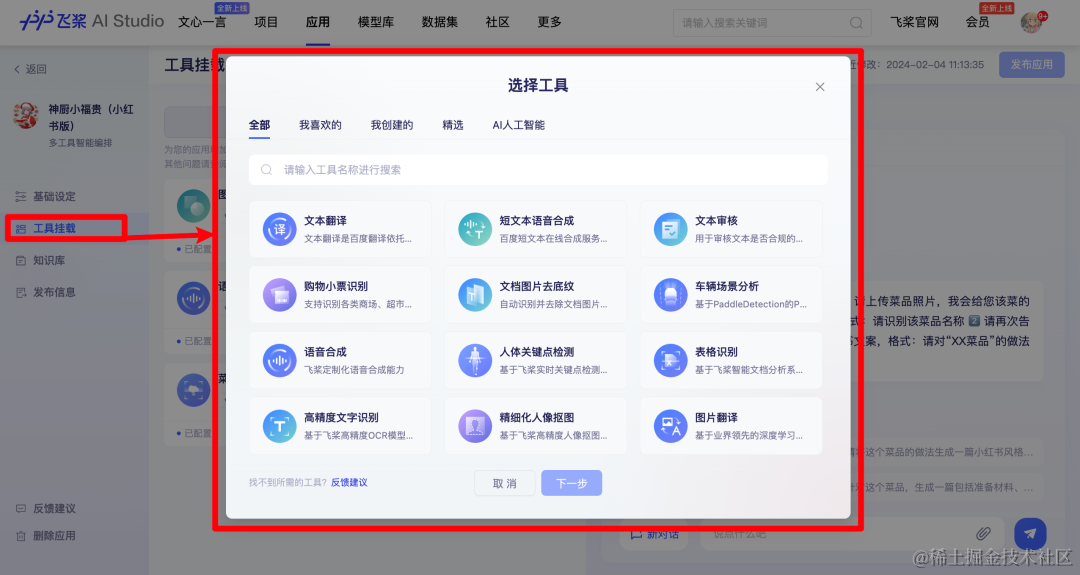Expand the 更多 navigation menu
The height and width of the screenshot is (575, 1080).
click(549, 22)
